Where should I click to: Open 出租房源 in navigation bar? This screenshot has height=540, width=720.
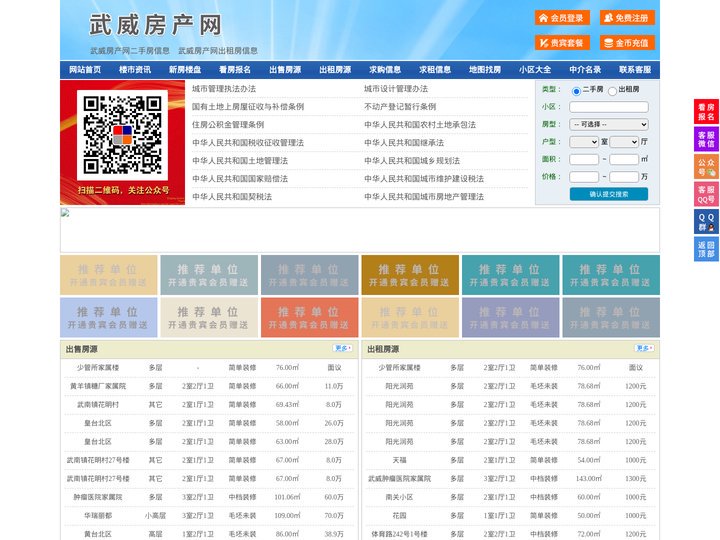[335, 70]
